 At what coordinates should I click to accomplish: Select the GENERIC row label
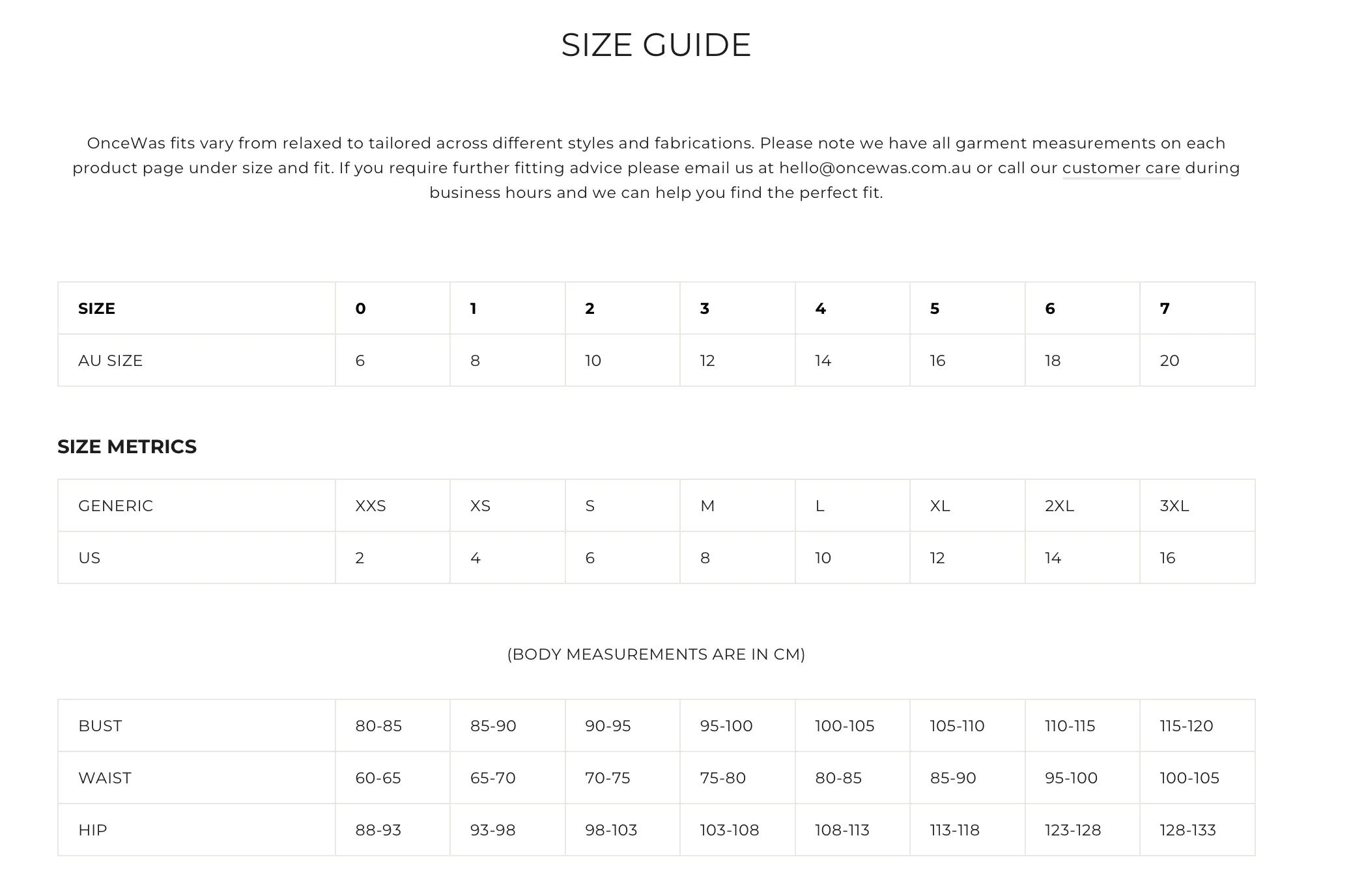point(197,505)
